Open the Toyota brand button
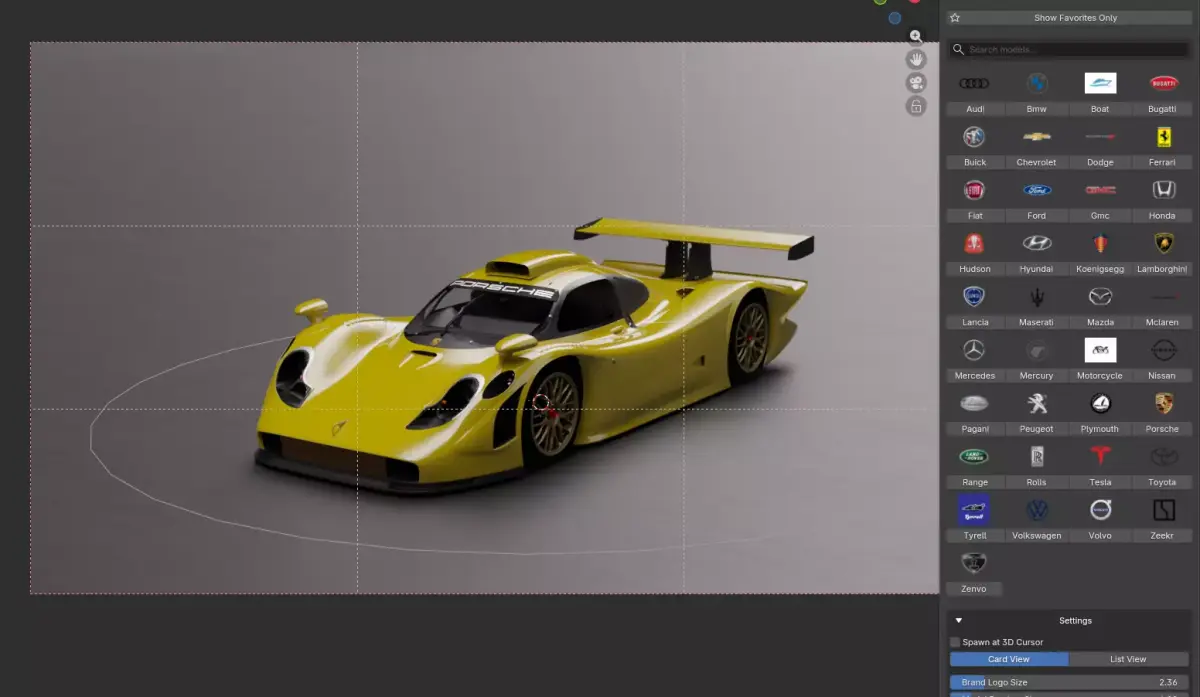Viewport: 1200px width, 697px height. (1163, 482)
